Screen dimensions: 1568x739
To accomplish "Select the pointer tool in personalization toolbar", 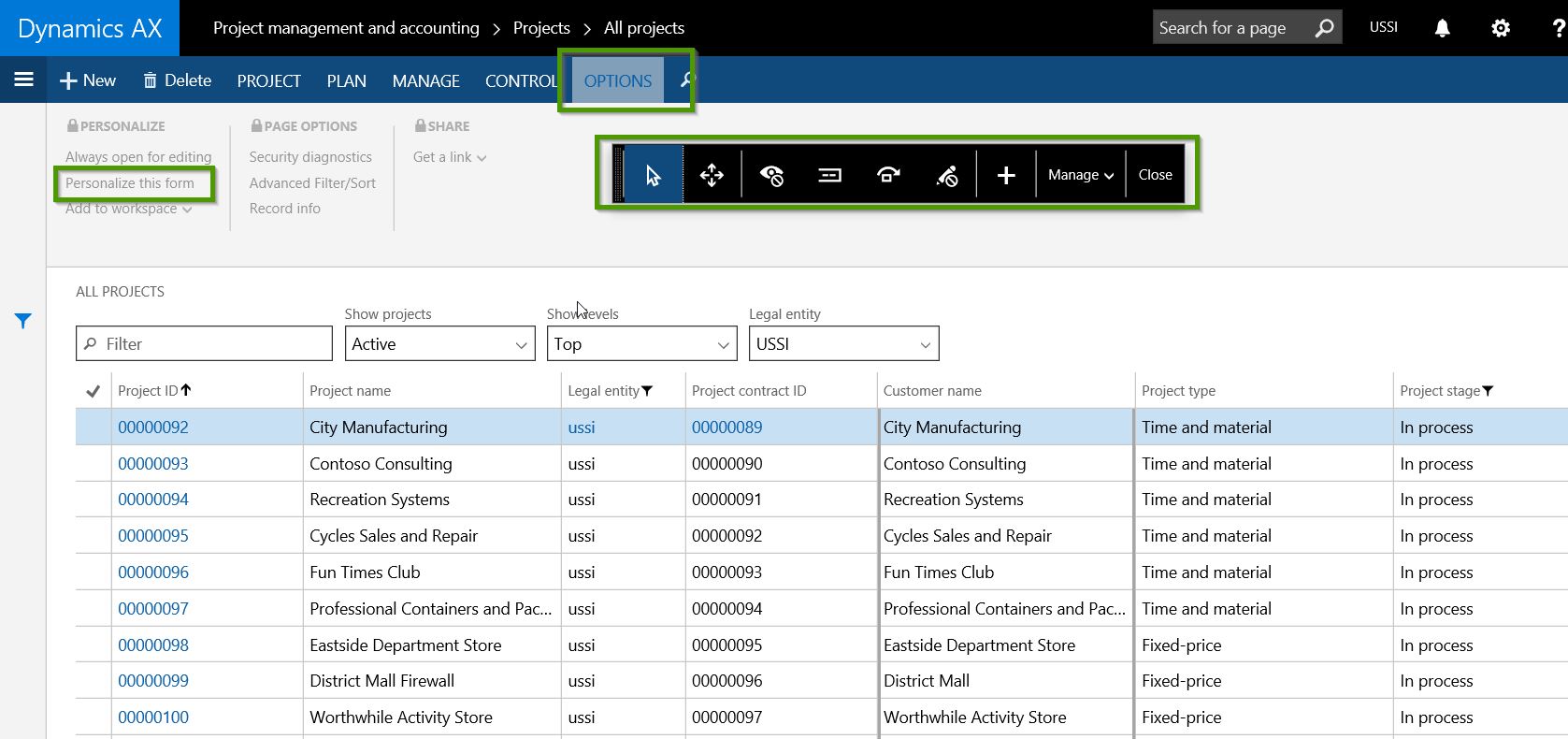I will (x=653, y=175).
